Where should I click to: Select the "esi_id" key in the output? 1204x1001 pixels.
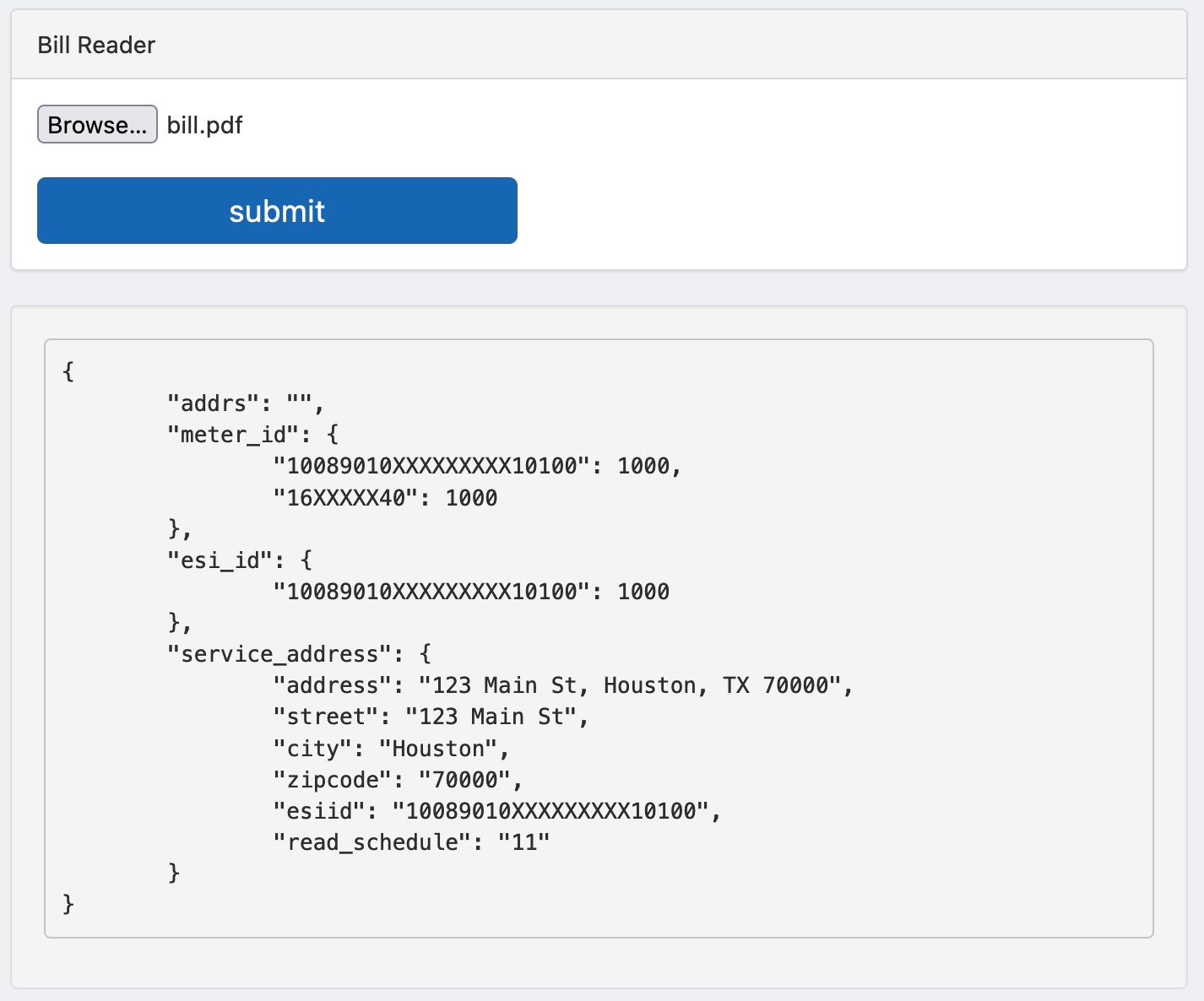tap(220, 560)
